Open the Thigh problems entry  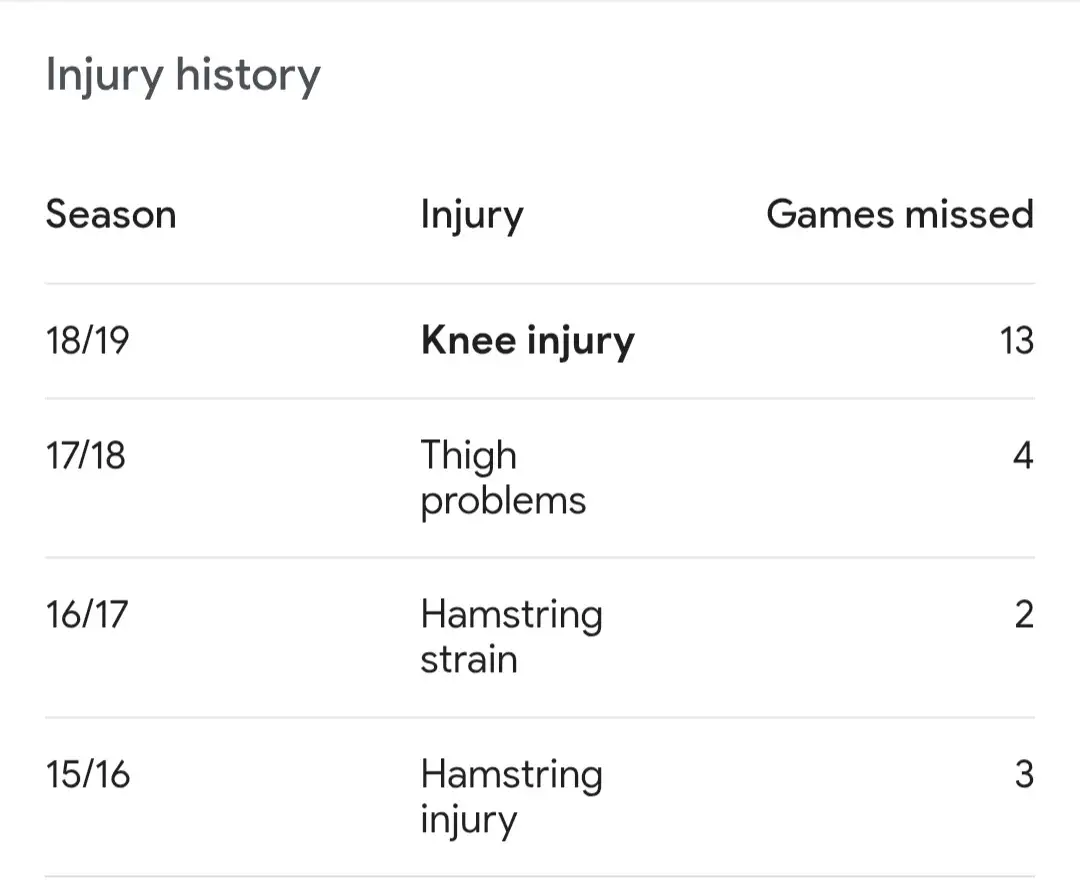(x=502, y=477)
